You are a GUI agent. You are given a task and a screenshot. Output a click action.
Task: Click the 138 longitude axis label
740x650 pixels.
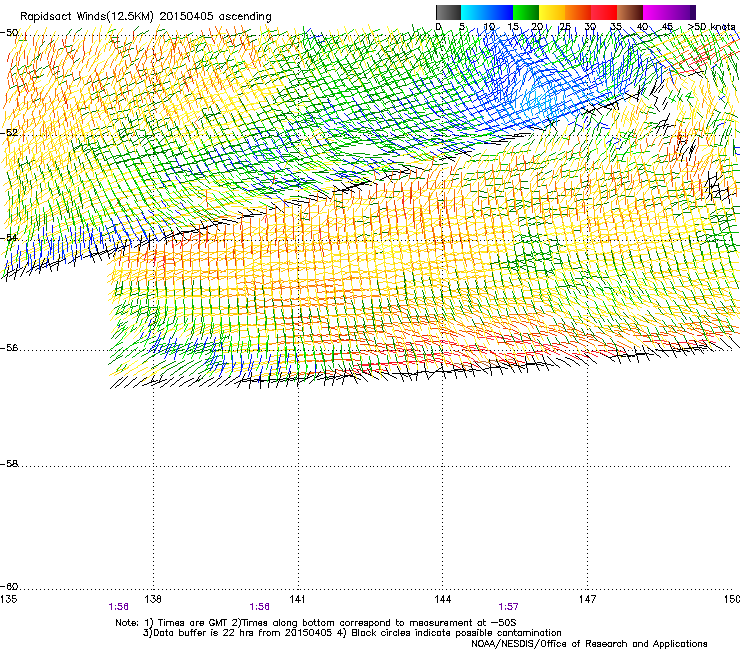153,599
